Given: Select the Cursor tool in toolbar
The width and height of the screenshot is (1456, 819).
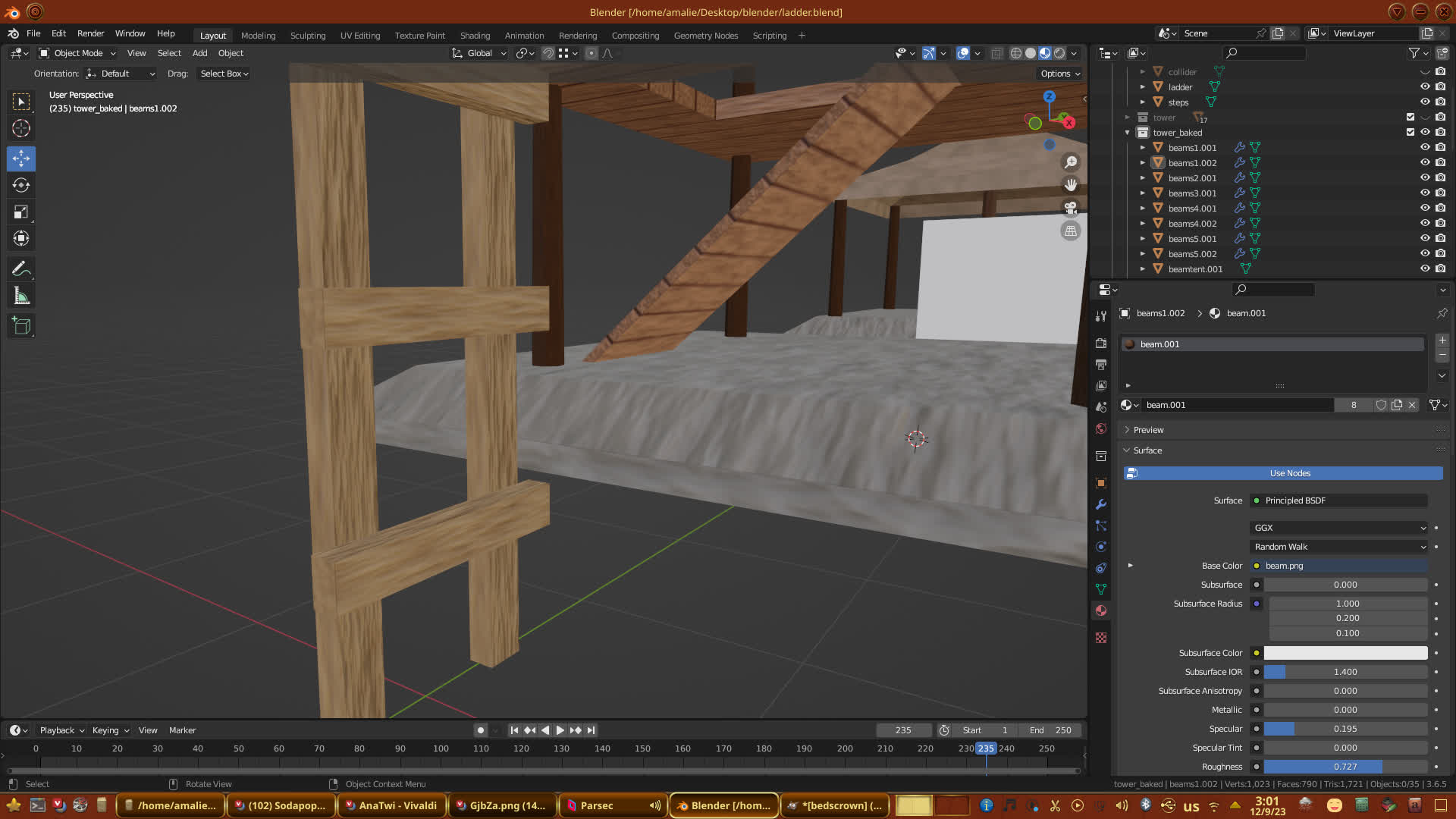Looking at the screenshot, I should coord(21,128).
